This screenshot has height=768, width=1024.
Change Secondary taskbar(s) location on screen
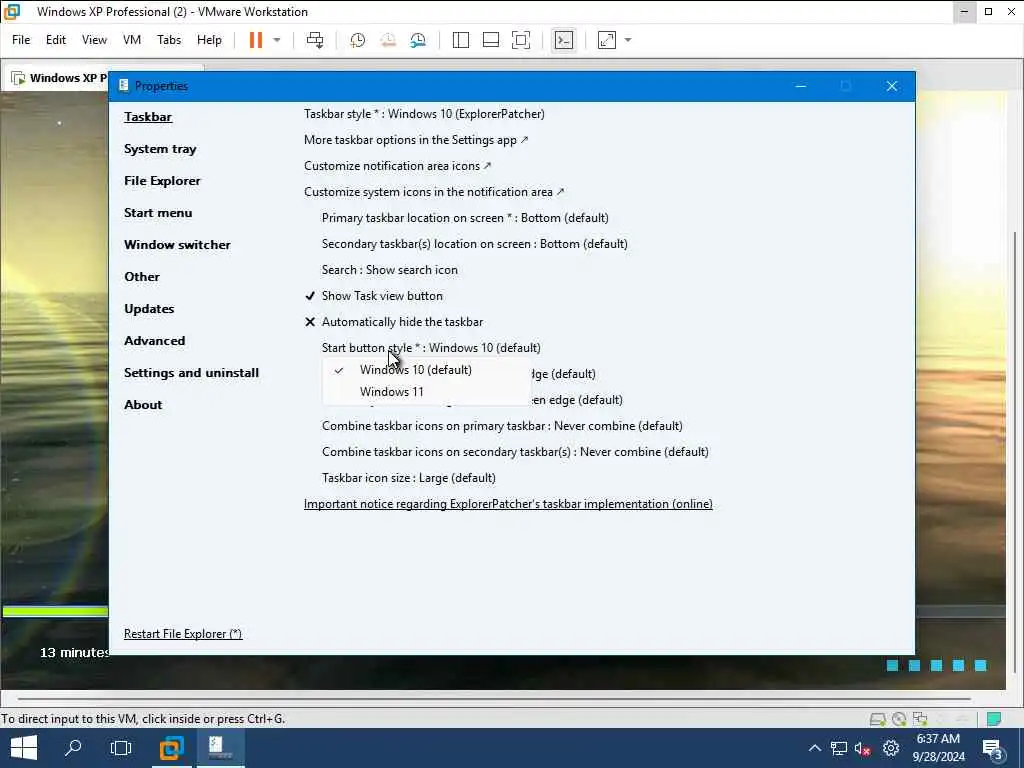[x=475, y=244]
